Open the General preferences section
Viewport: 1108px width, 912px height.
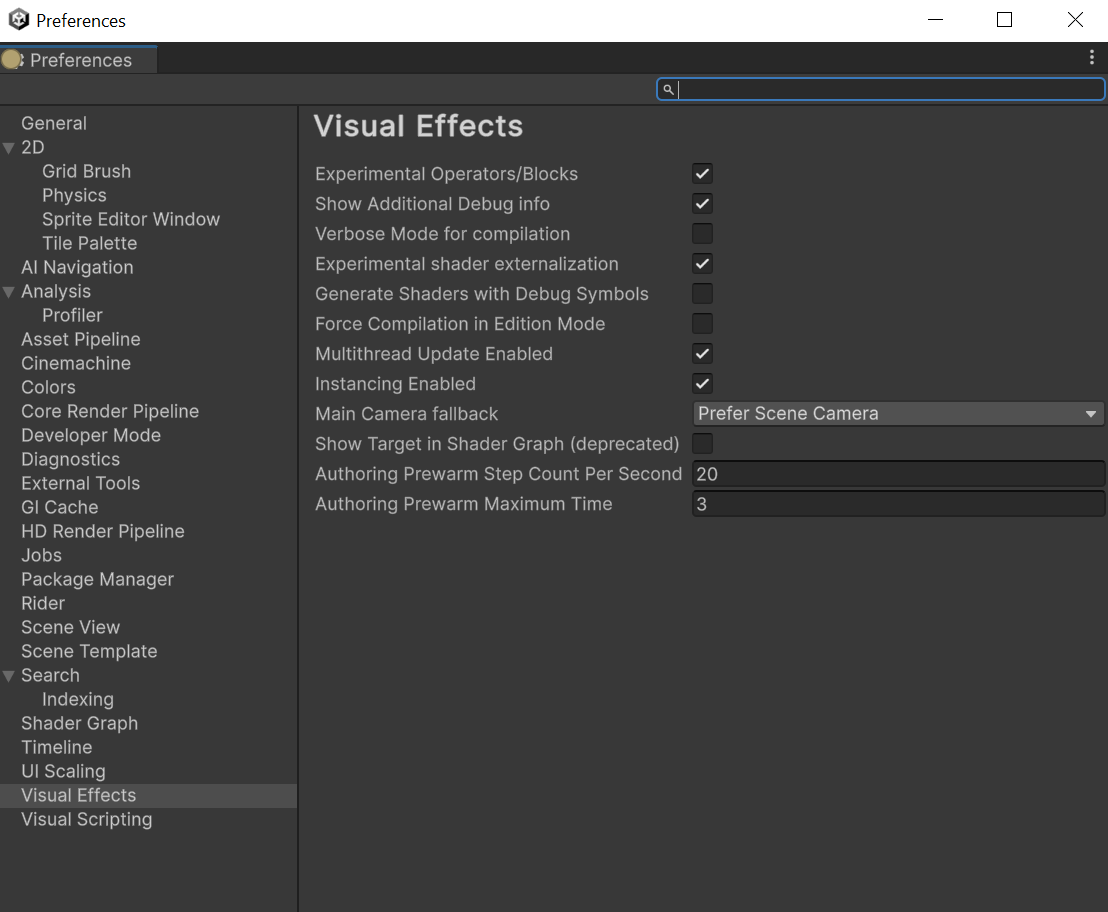[54, 124]
